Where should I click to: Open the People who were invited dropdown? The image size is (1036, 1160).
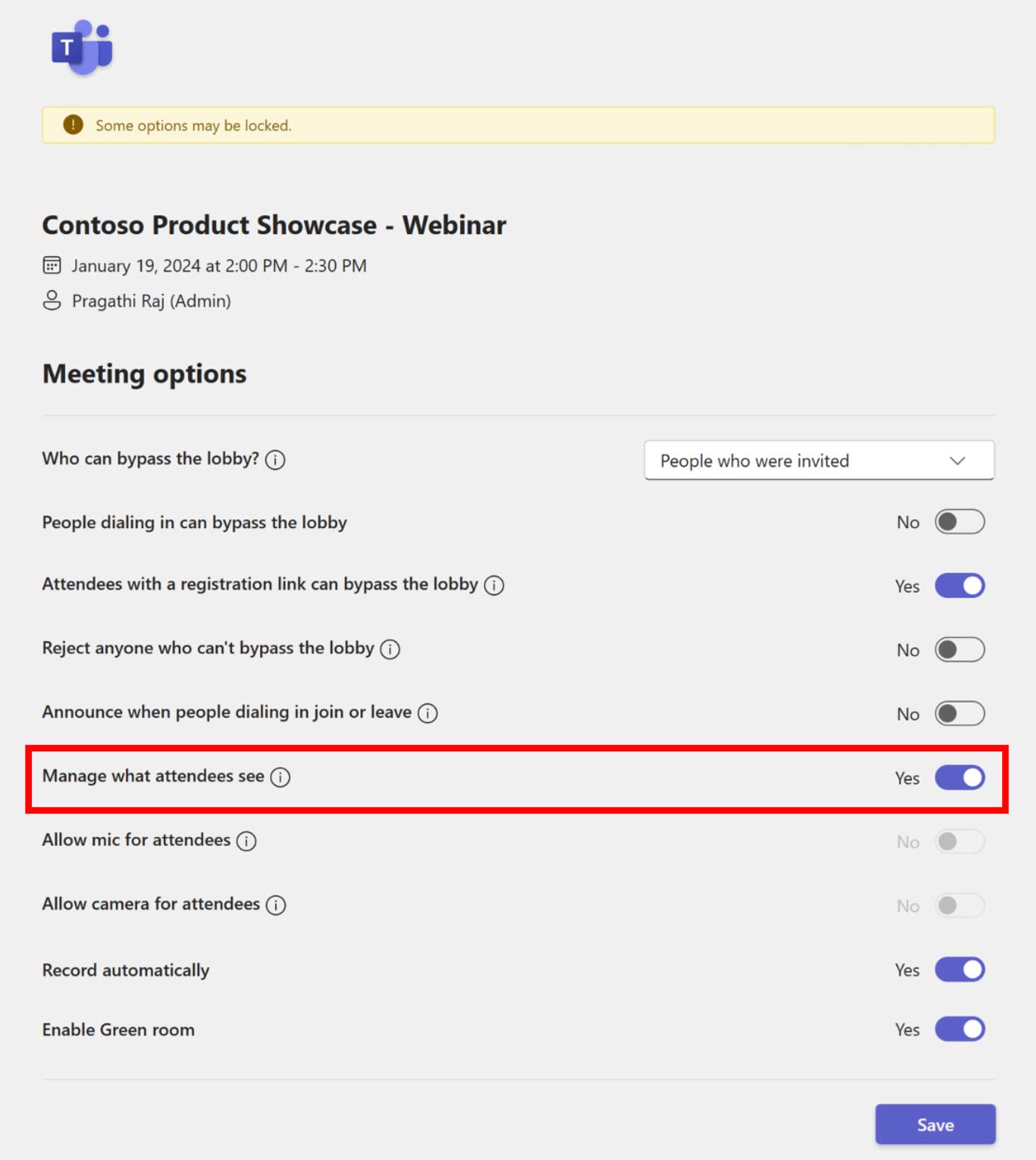[x=819, y=460]
